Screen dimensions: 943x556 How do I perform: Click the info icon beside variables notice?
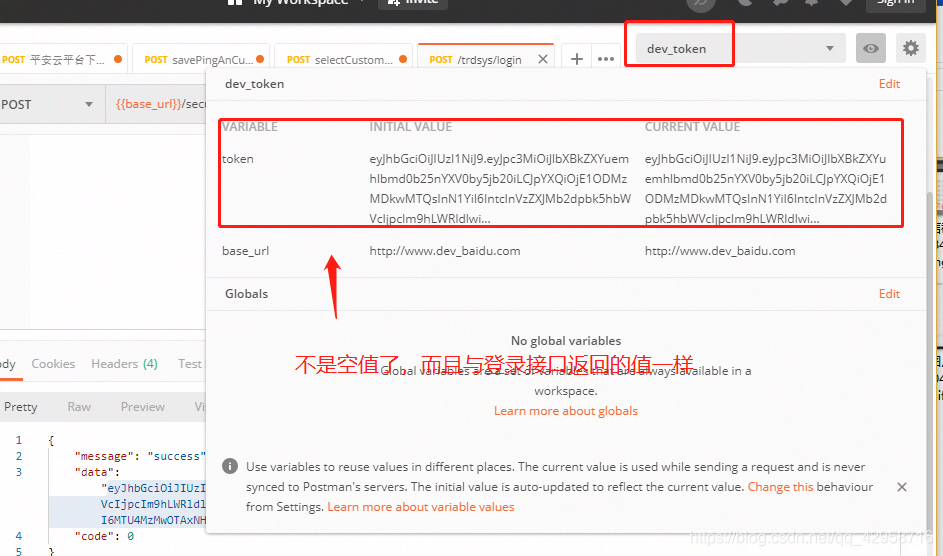pos(230,466)
